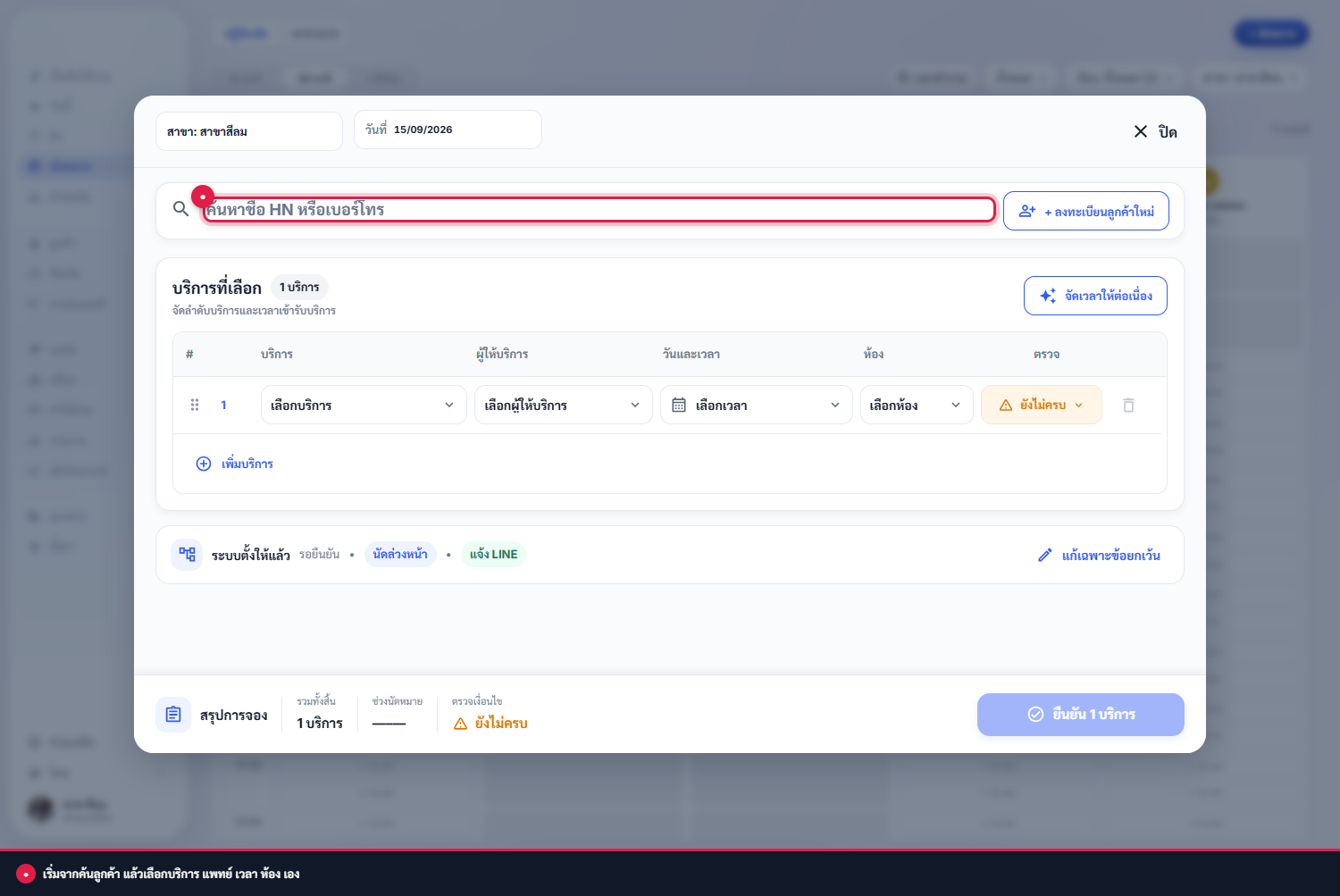
Task: Click the ลงทะเบียนลูกค้าใหม่ button
Action: [1086, 211]
